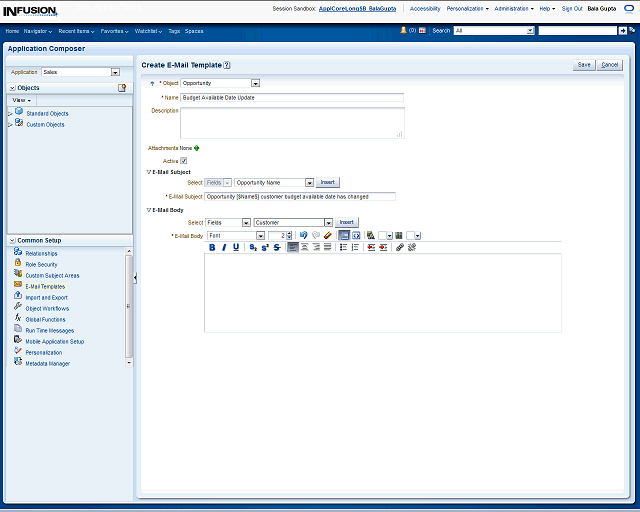Click the Bold formatting icon
Image resolution: width=640 pixels, height=512 pixels.
212,247
